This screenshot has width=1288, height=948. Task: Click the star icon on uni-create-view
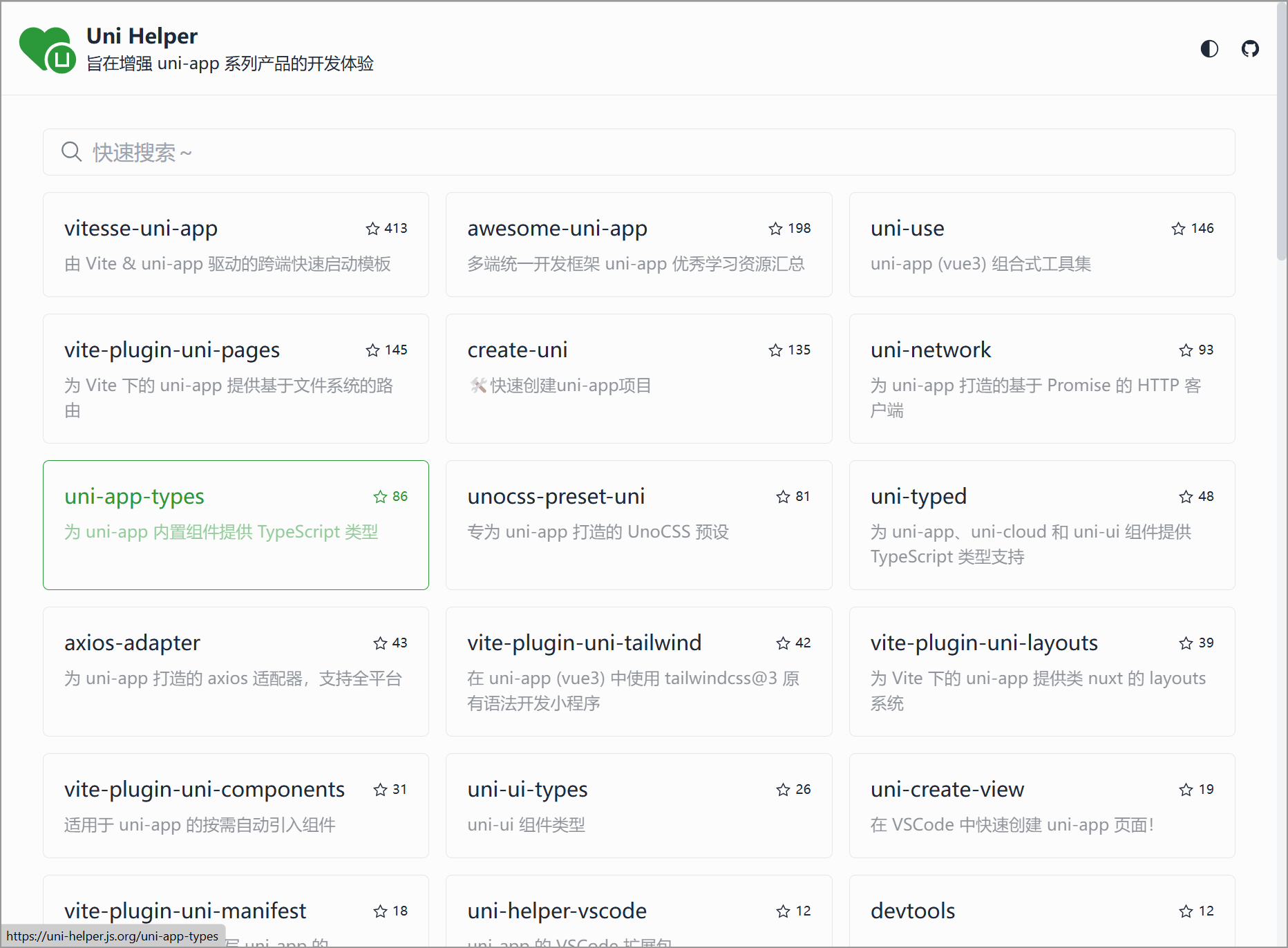point(1186,790)
